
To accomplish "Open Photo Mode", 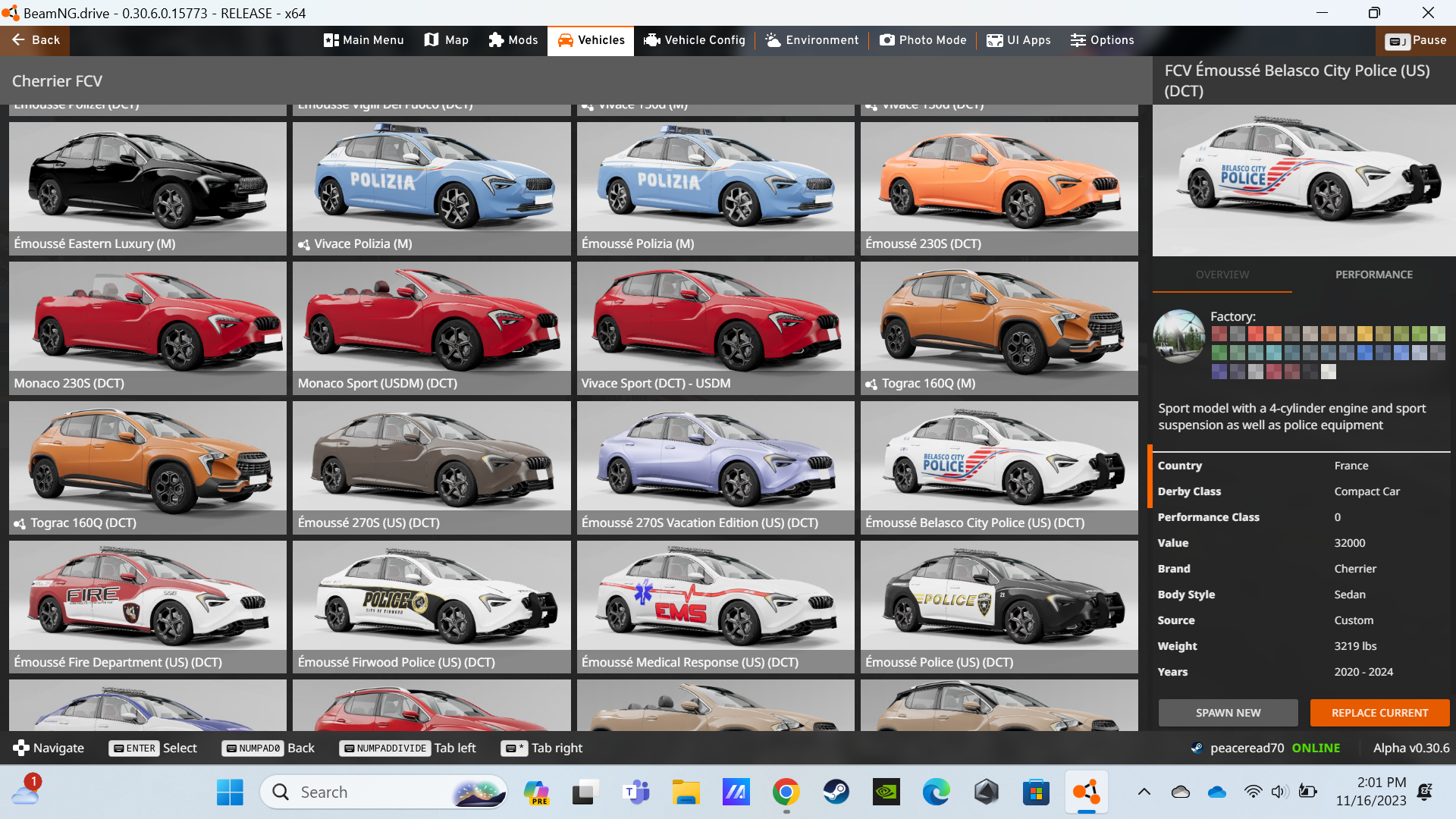I will pos(923,40).
